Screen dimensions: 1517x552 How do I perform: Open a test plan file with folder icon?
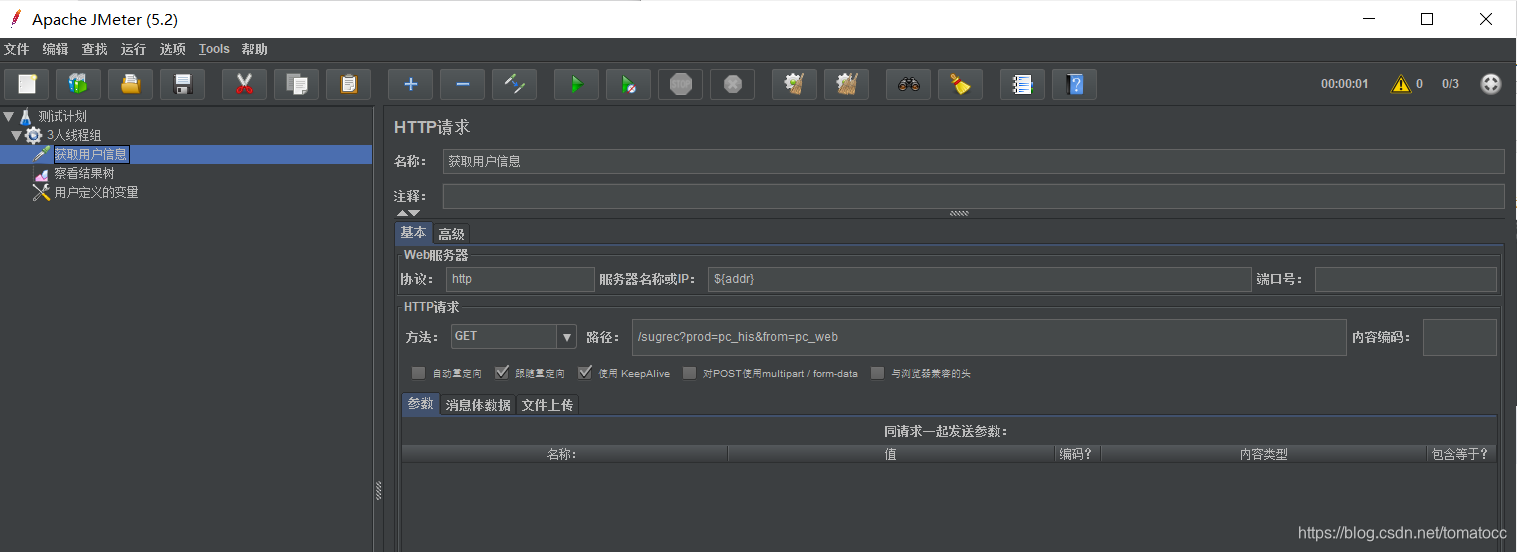click(131, 84)
